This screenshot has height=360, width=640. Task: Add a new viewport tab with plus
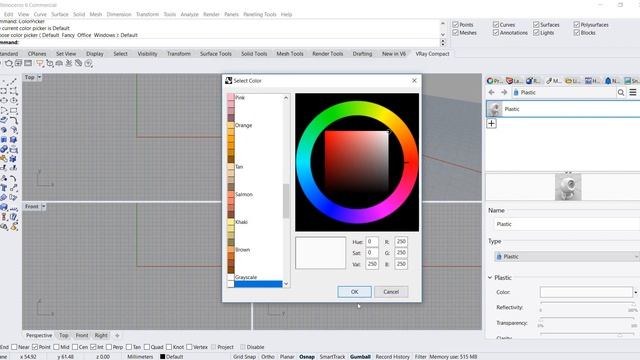coord(117,336)
